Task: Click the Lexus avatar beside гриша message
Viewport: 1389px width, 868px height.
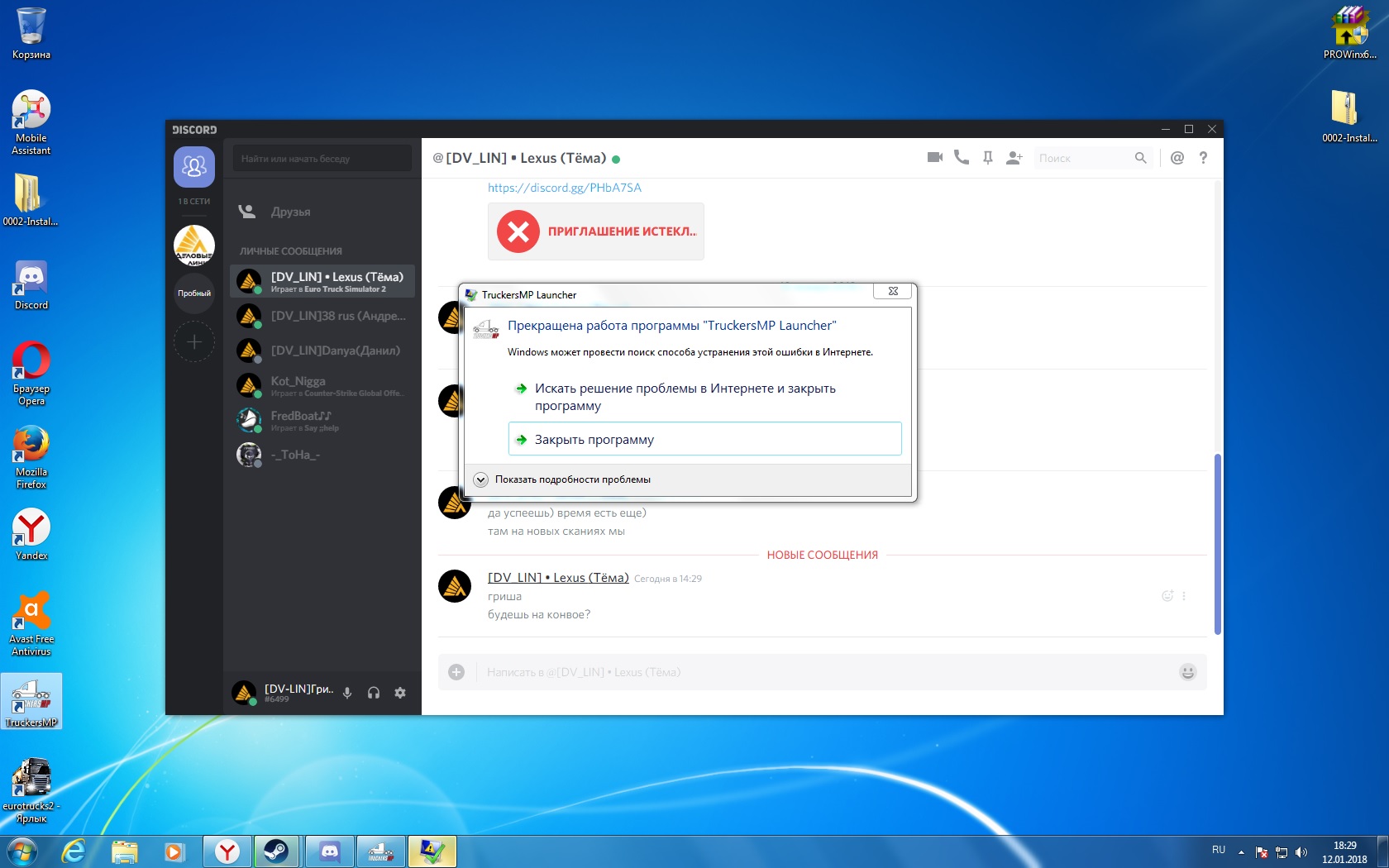Action: [455, 586]
